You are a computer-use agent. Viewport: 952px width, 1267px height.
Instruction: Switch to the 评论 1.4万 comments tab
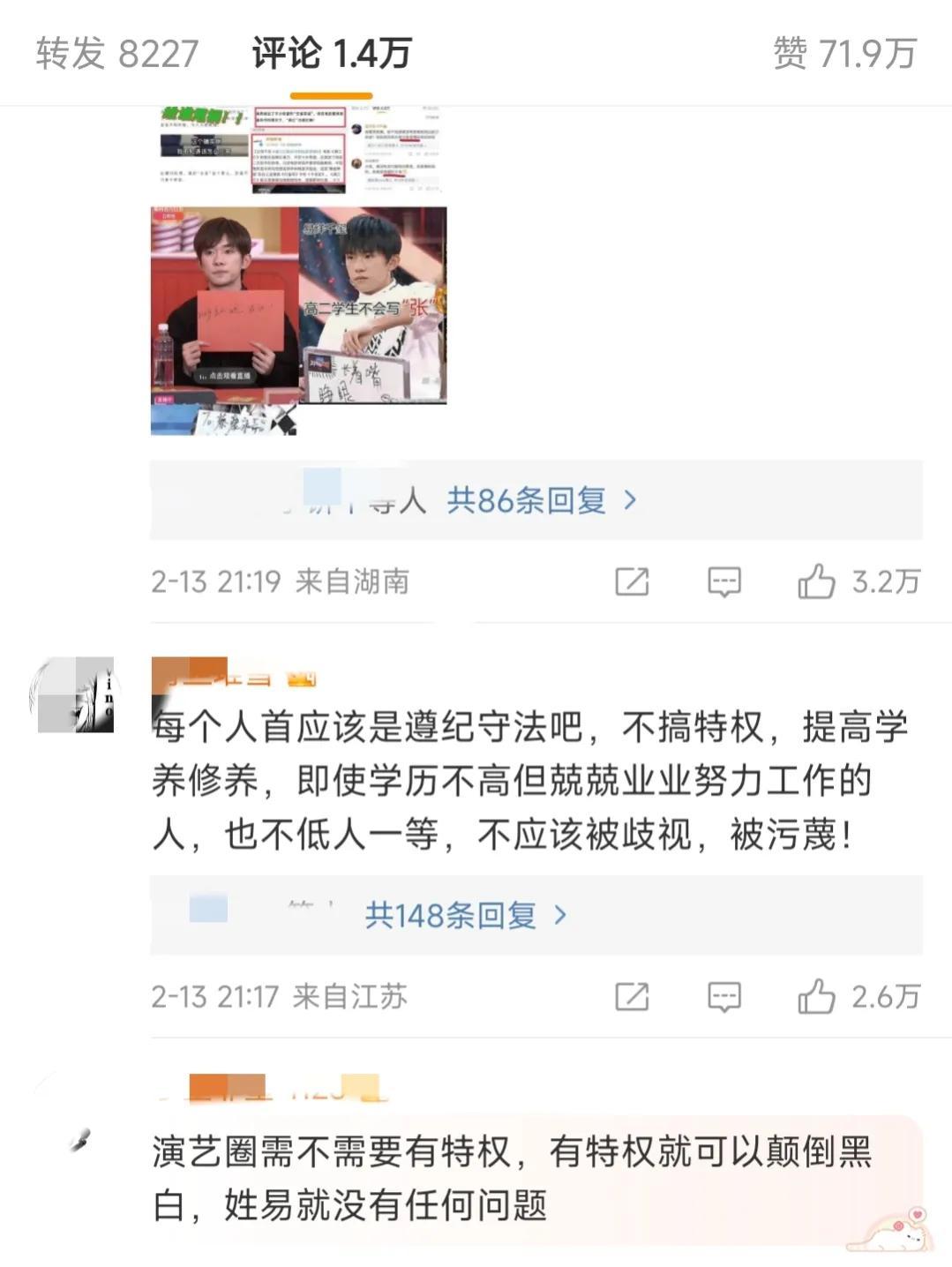(x=332, y=54)
